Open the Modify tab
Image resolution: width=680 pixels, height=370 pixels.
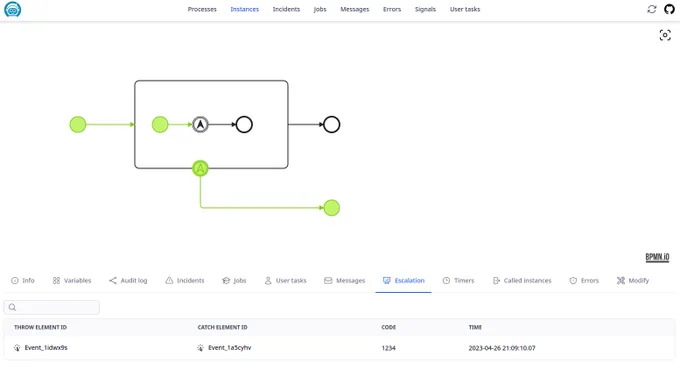pyautogui.click(x=633, y=281)
